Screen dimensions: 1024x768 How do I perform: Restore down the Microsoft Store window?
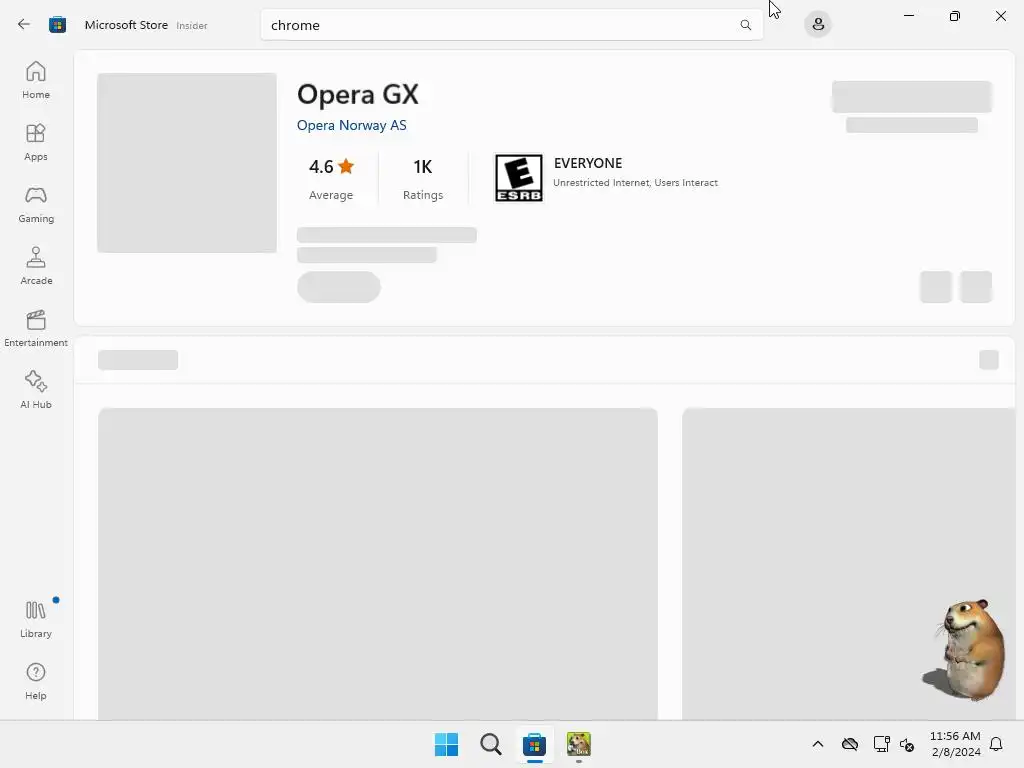(955, 16)
